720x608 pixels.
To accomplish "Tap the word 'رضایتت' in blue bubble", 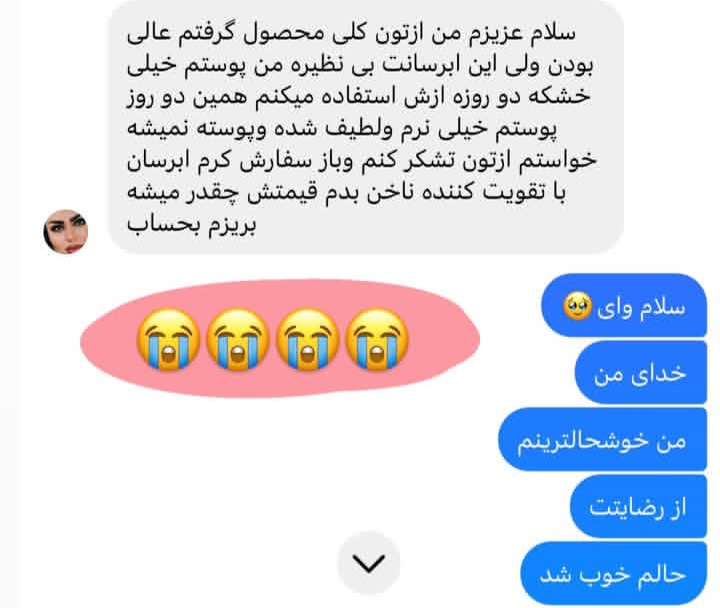I will (x=626, y=507).
